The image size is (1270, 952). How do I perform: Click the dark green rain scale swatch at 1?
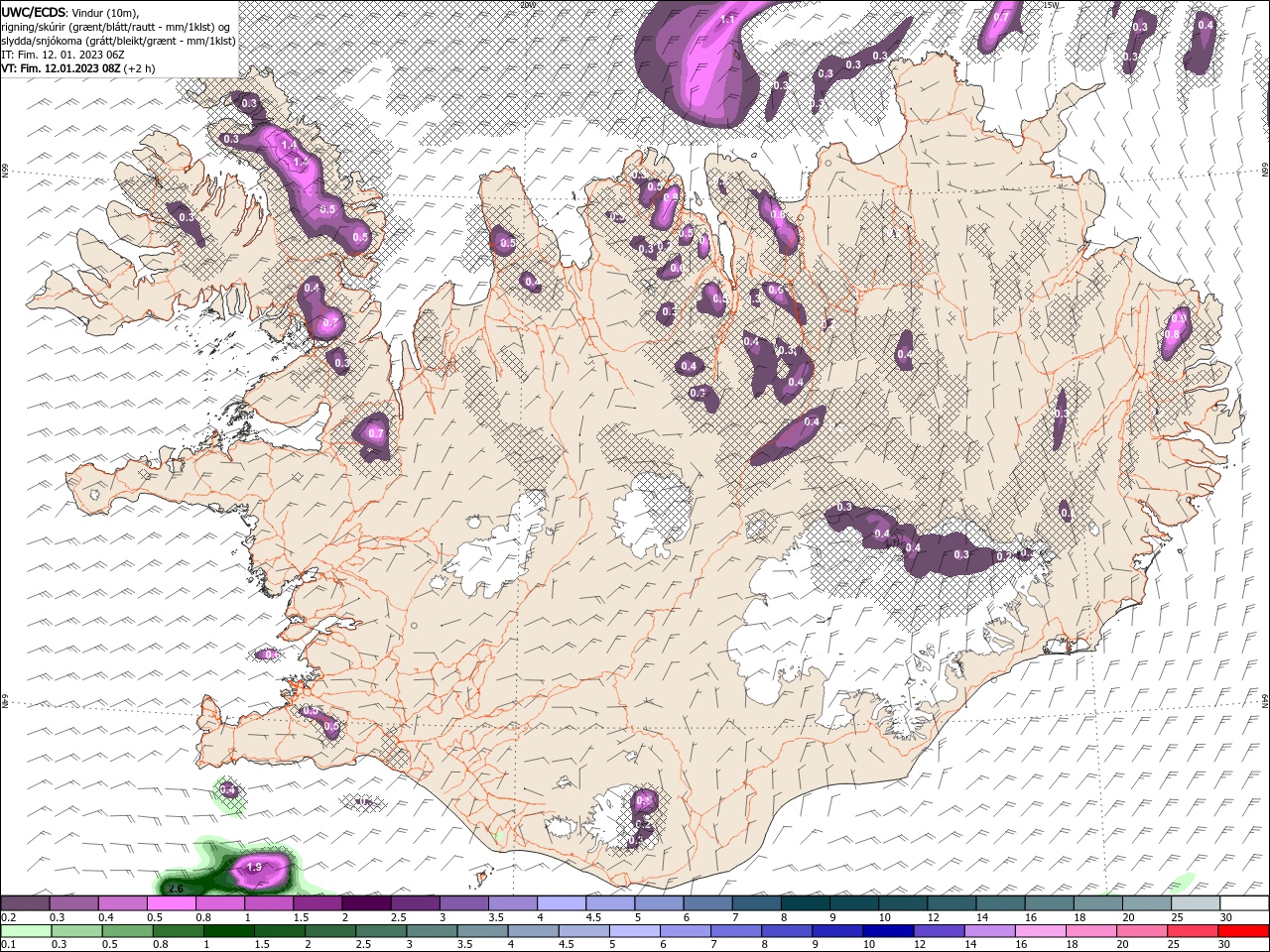[229, 931]
